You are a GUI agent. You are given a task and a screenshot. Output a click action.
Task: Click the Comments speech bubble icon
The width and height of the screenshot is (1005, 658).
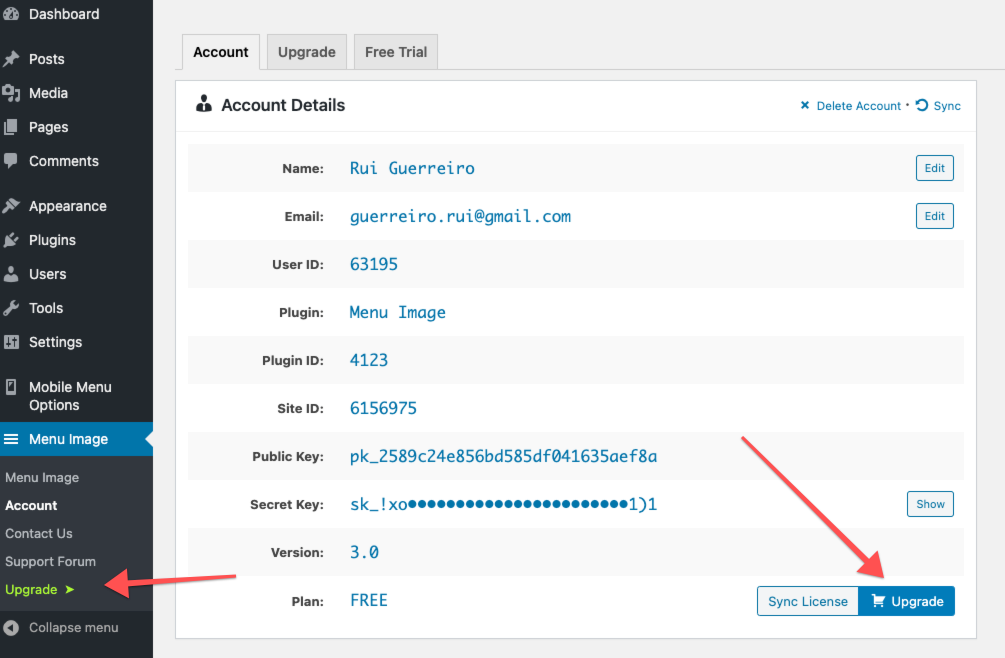pyautogui.click(x=11, y=160)
